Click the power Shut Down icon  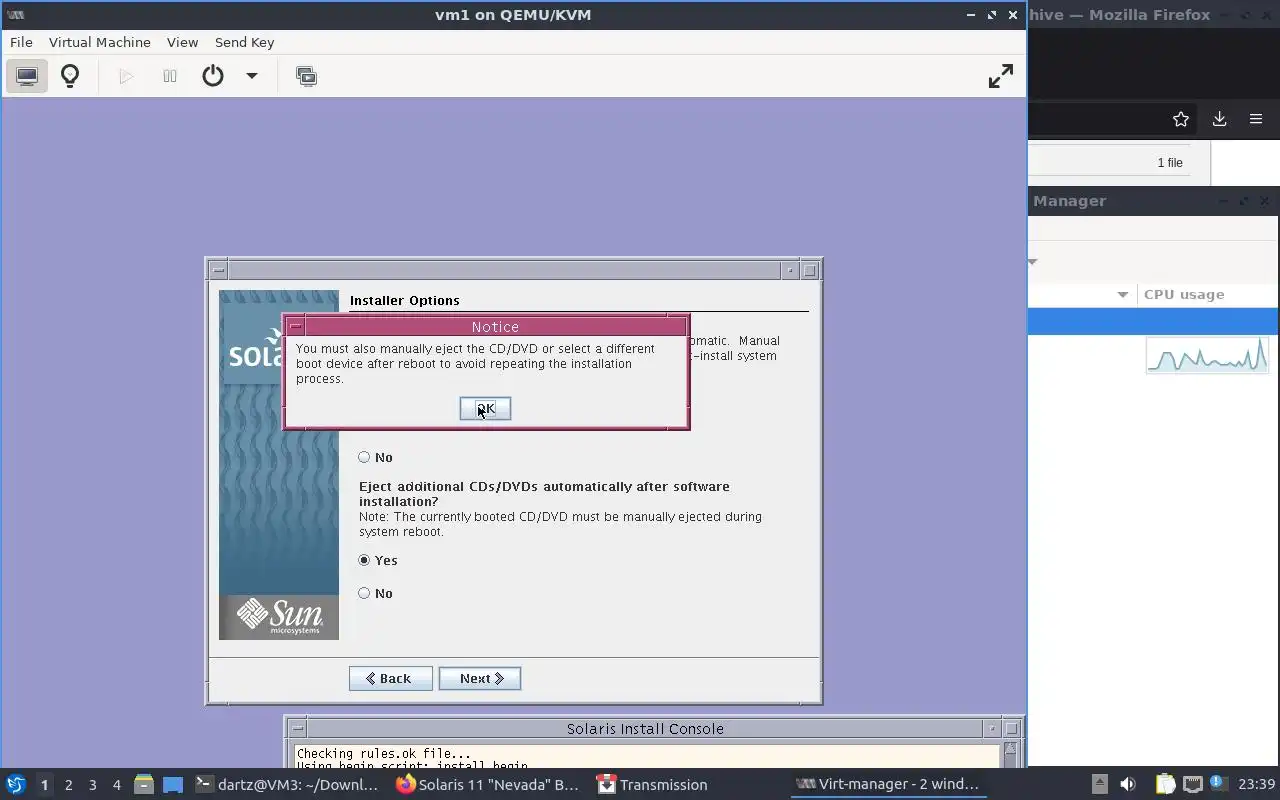click(x=213, y=76)
